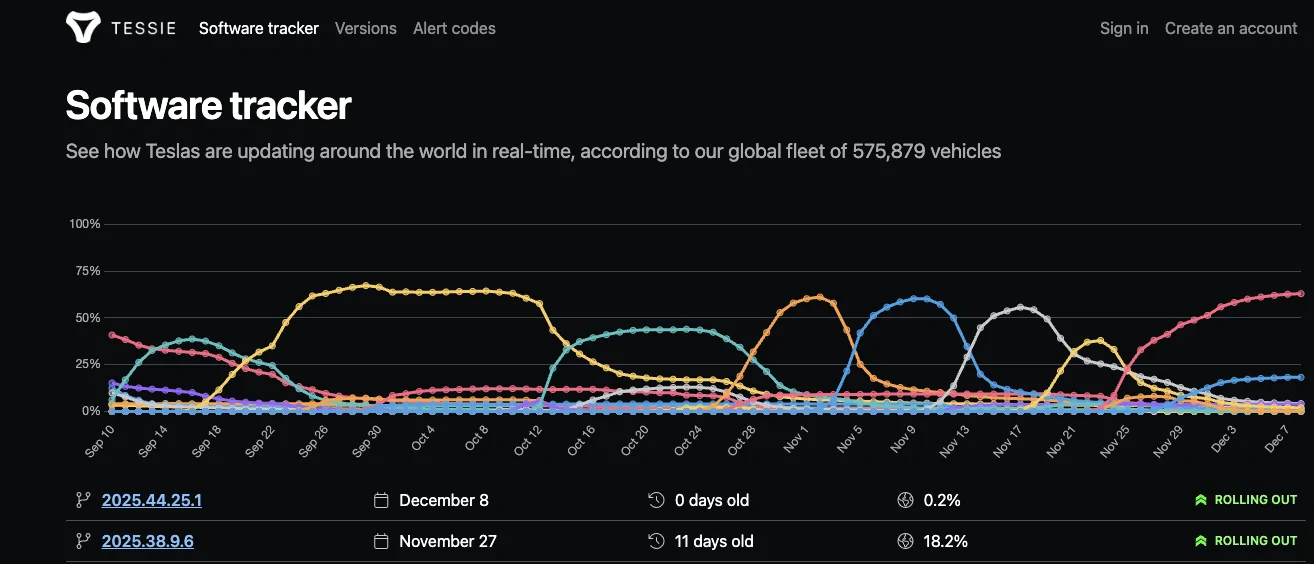Click rolling out arrows icon for 2025.44.25.1

click(1201, 500)
